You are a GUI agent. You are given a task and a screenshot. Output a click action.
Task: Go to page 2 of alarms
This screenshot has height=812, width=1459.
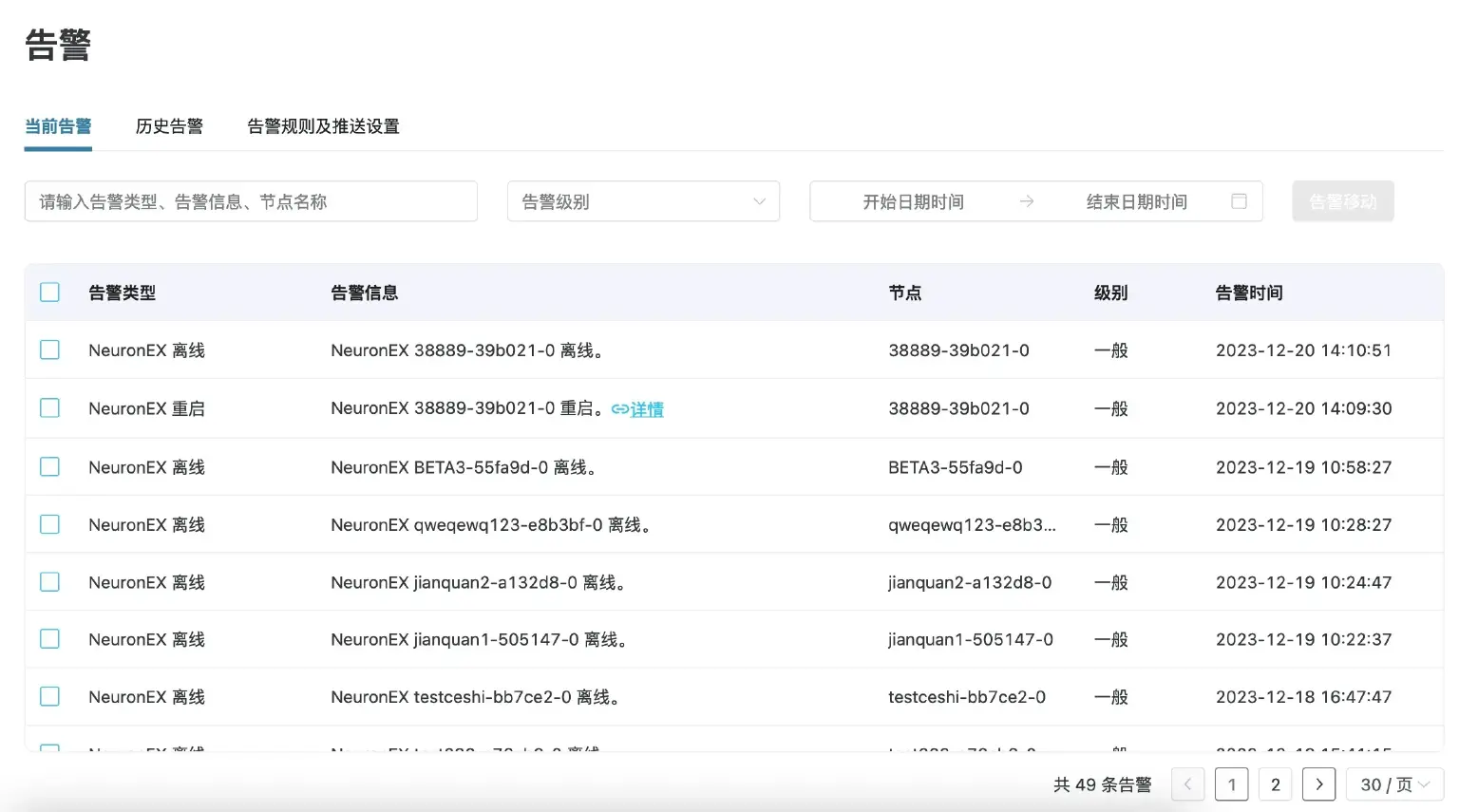click(x=1276, y=784)
